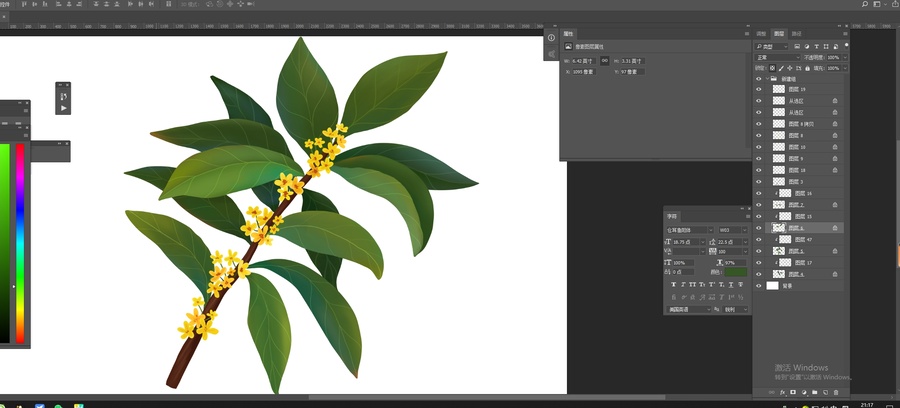This screenshot has height=408, width=900.
Task: Toggle visibility of 图层 10
Action: click(x=759, y=147)
